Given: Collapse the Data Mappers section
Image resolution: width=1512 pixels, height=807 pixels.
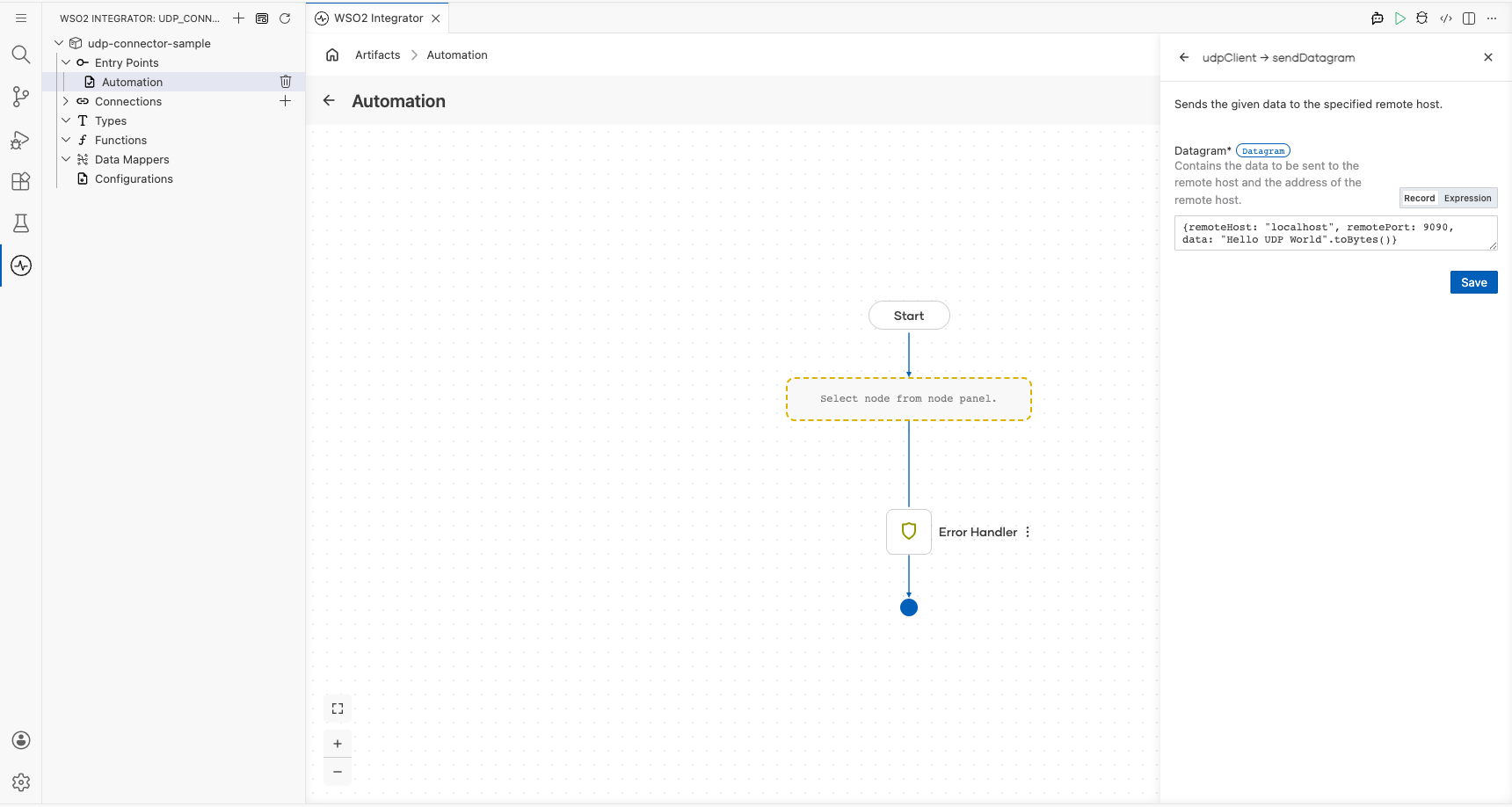Looking at the screenshot, I should (x=66, y=159).
